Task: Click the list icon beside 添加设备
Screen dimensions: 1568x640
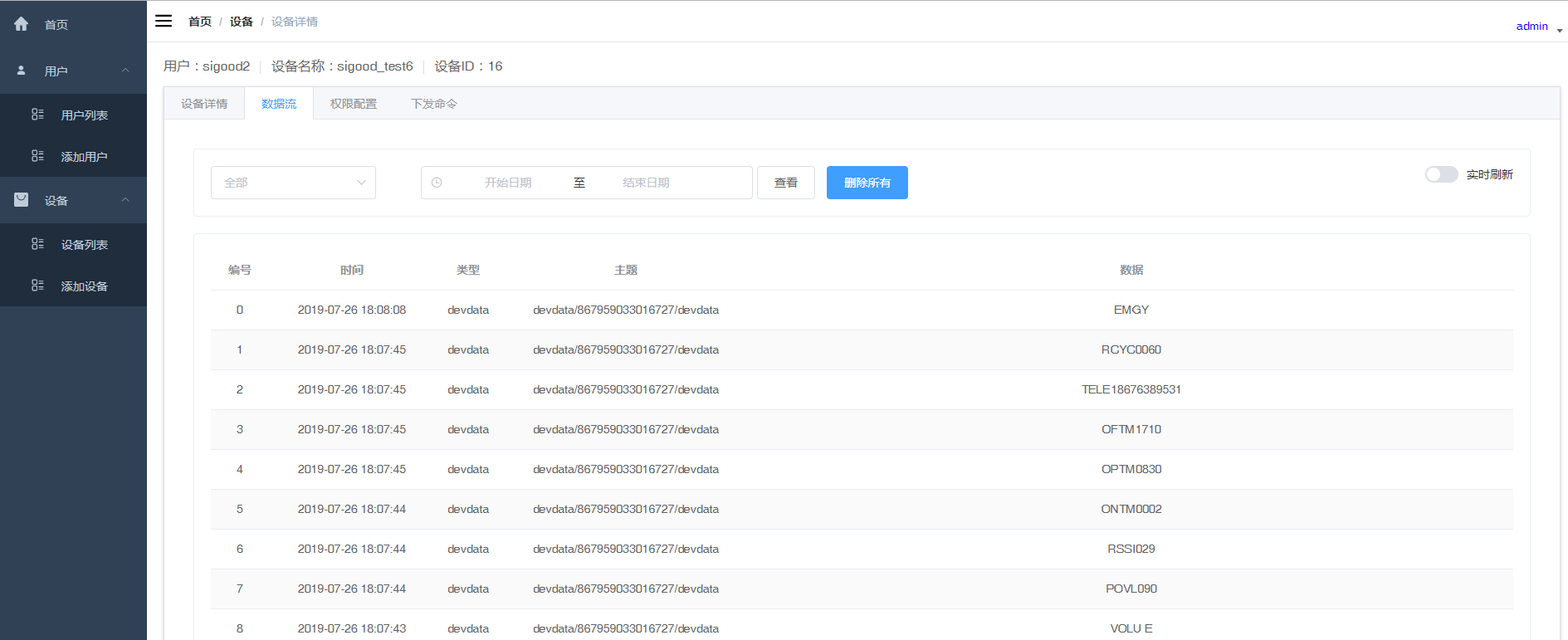Action: 37,286
